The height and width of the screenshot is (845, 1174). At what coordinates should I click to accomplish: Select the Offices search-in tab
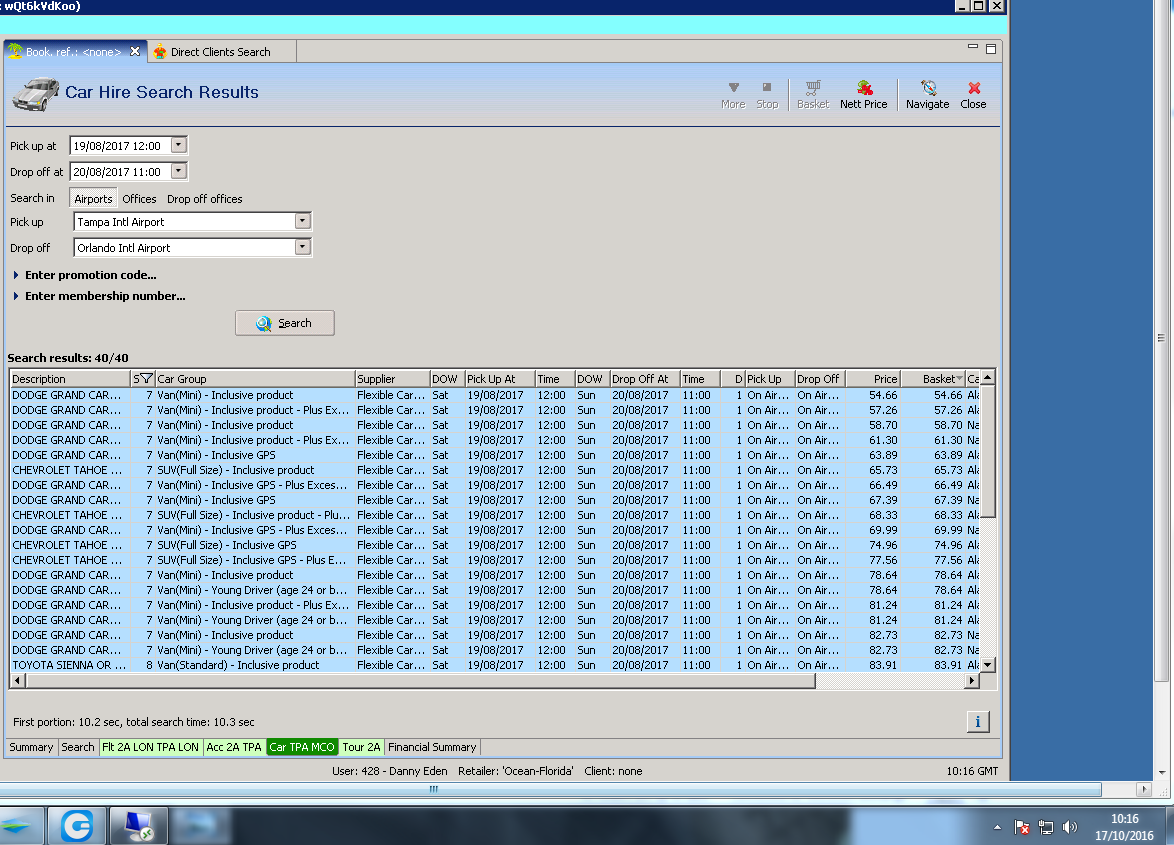[139, 198]
